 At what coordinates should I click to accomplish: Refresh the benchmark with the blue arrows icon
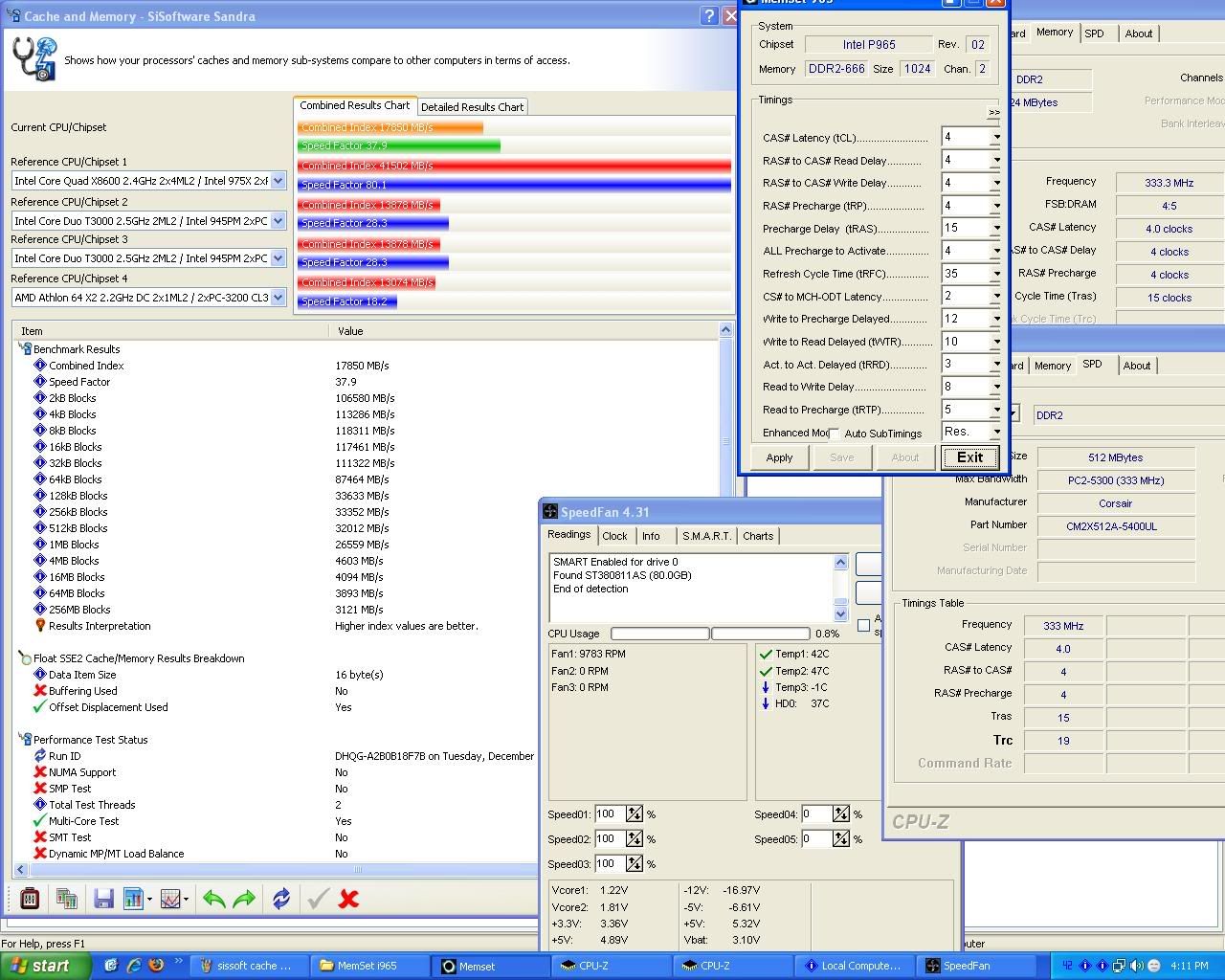(281, 899)
